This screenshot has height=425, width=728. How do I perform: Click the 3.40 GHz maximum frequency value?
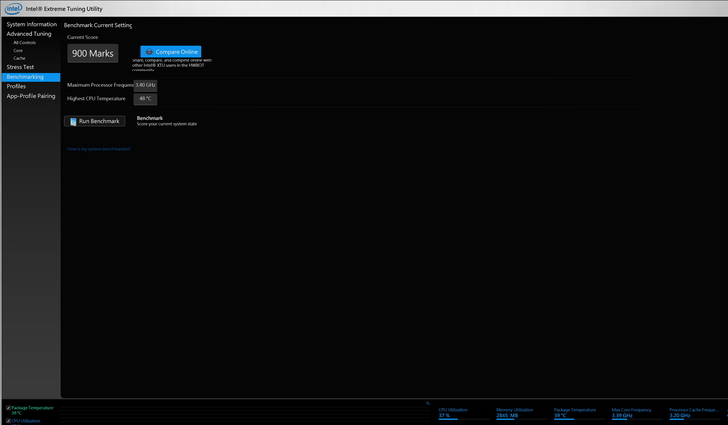click(145, 85)
